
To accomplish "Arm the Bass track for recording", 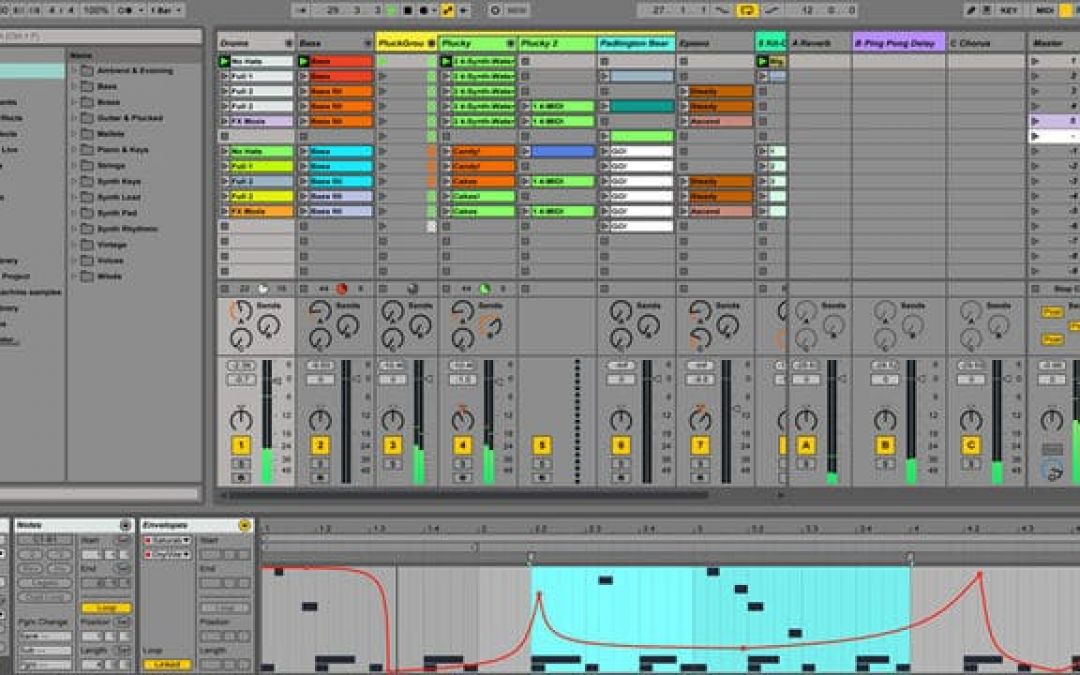I will pos(320,477).
